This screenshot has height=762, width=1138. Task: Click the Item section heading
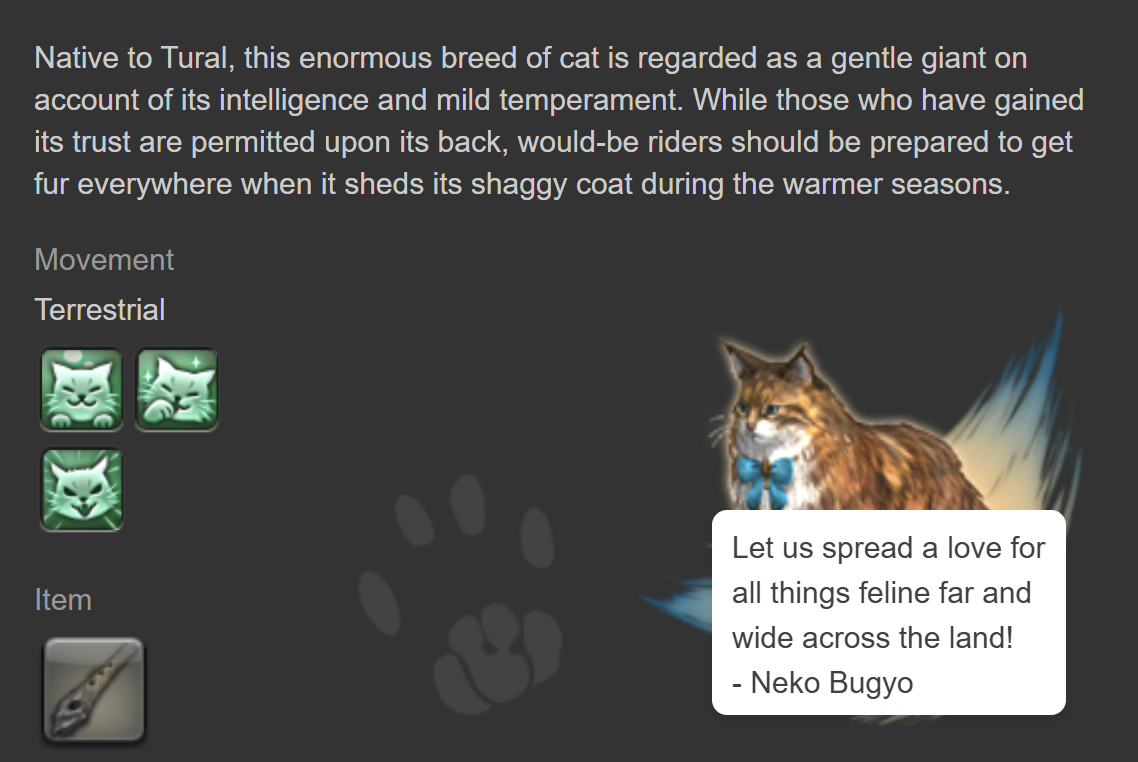[x=63, y=600]
